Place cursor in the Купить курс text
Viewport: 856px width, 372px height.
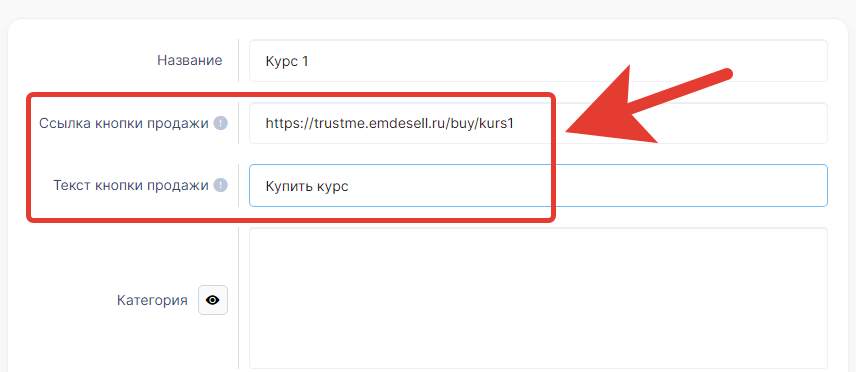click(307, 186)
